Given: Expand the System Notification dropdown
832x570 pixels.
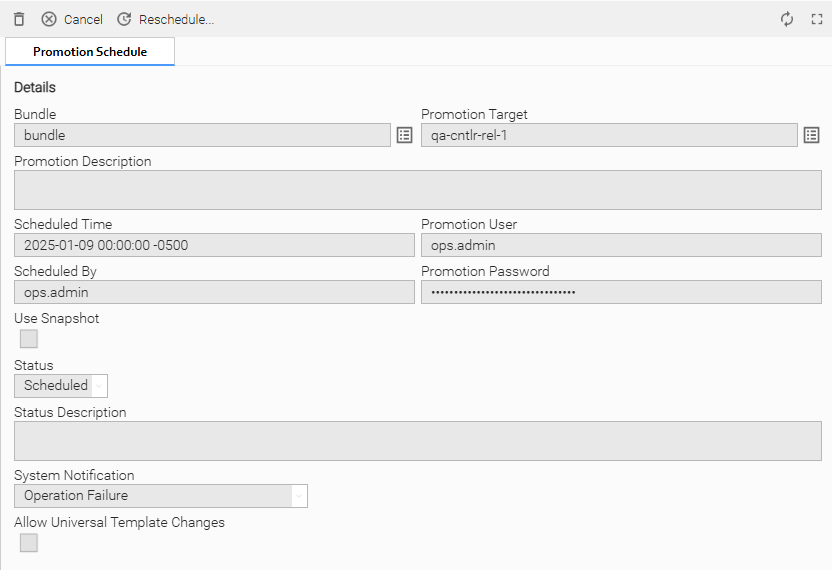Looking at the screenshot, I should click(x=160, y=495).
